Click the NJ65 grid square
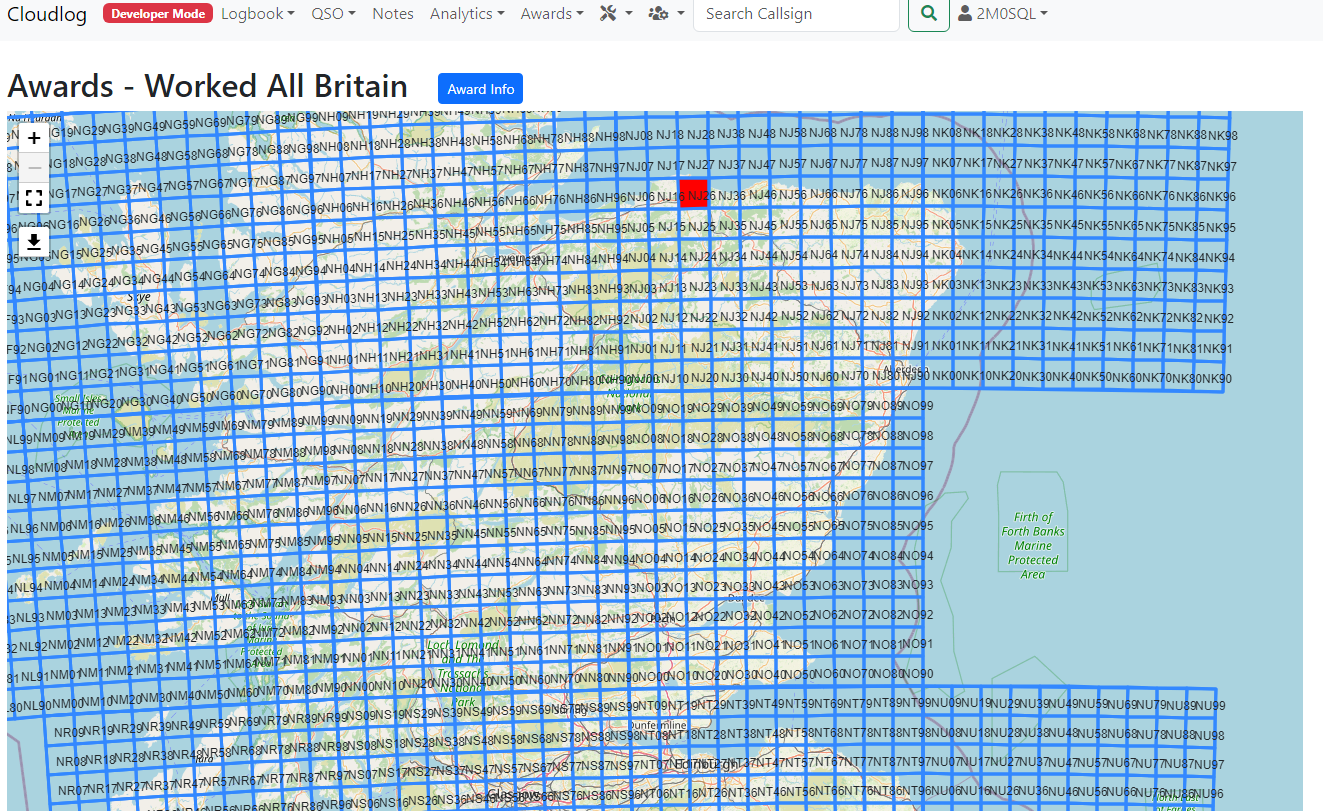This screenshot has width=1323, height=811. tap(824, 225)
